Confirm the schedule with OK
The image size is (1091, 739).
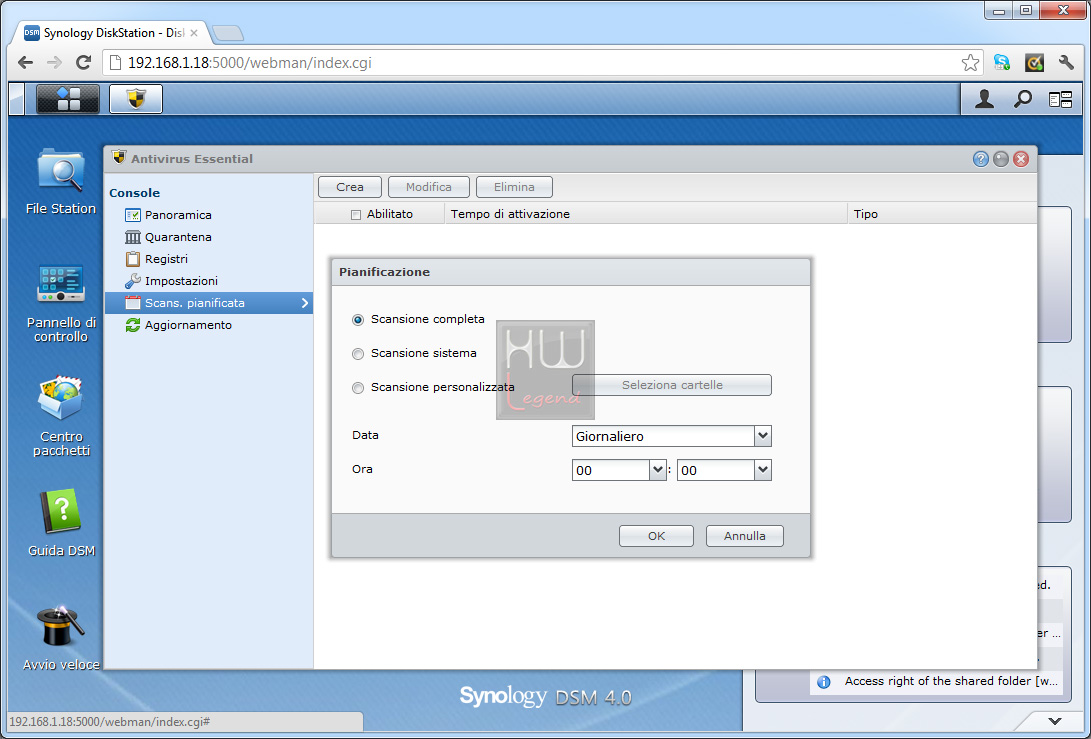point(656,536)
